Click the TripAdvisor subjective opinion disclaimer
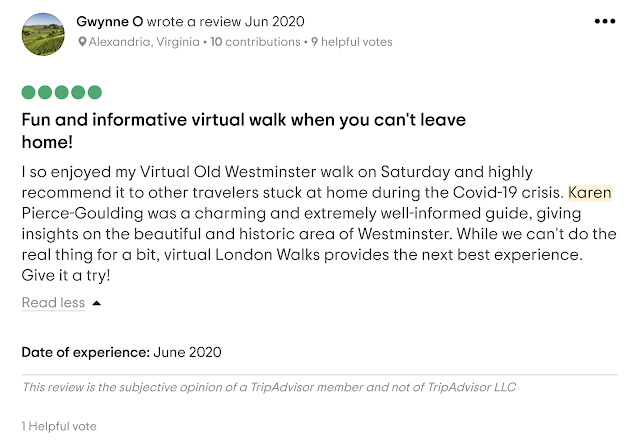 point(269,387)
